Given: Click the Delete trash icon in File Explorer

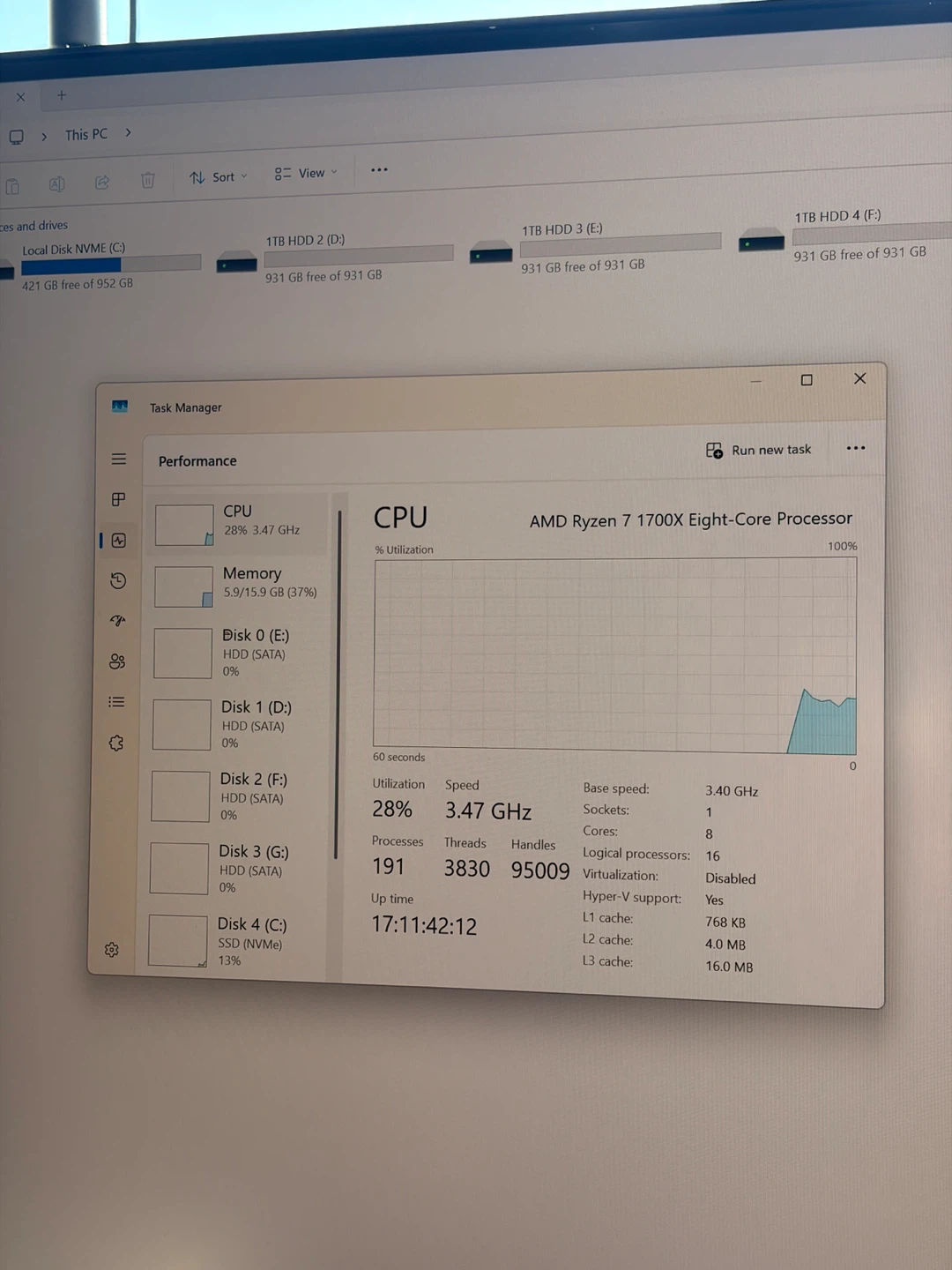Looking at the screenshot, I should pos(148,180).
